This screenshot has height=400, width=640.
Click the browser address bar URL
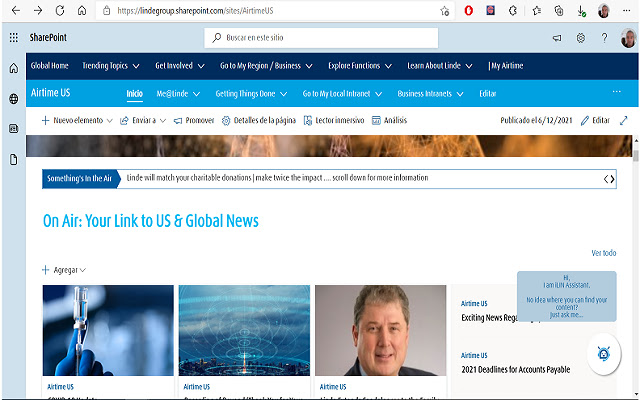point(195,11)
